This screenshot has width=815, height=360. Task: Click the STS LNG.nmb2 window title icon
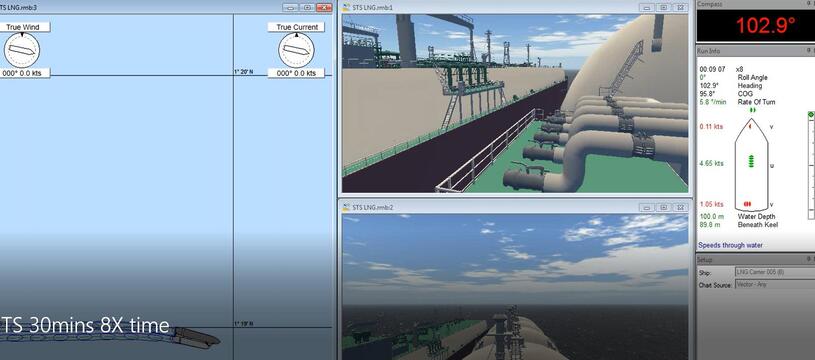point(346,207)
